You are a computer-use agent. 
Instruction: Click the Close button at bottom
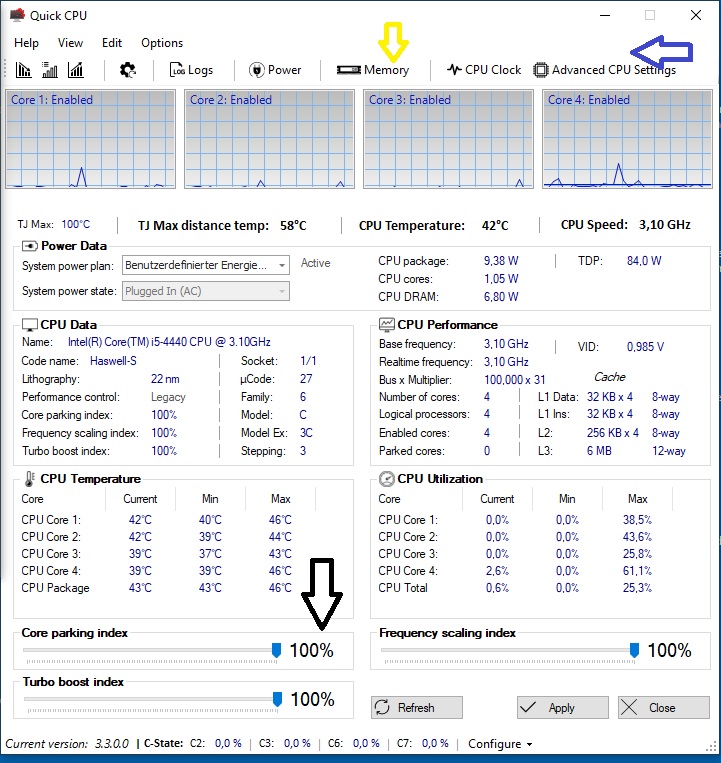(664, 708)
